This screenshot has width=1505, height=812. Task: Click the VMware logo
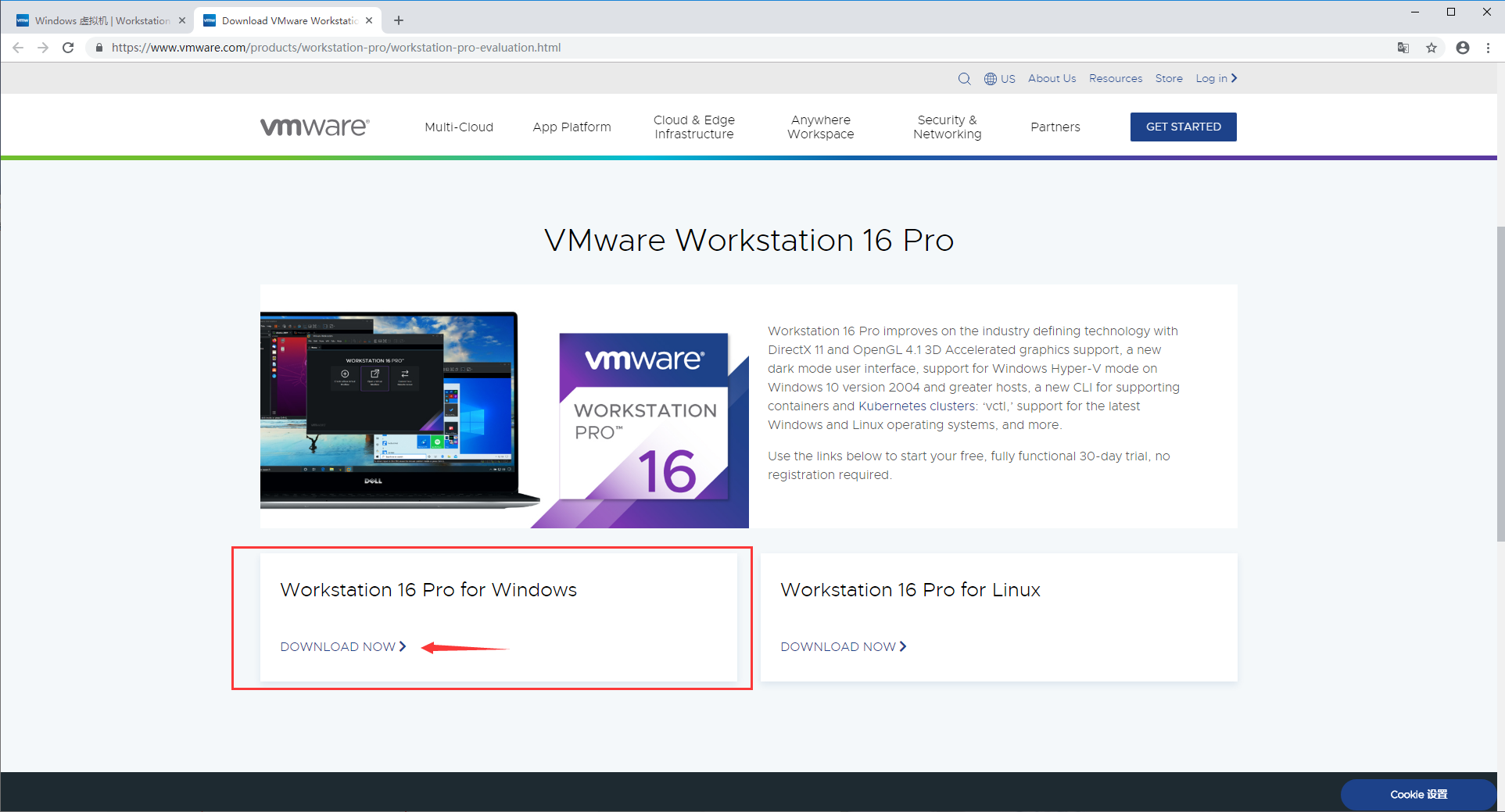click(314, 127)
